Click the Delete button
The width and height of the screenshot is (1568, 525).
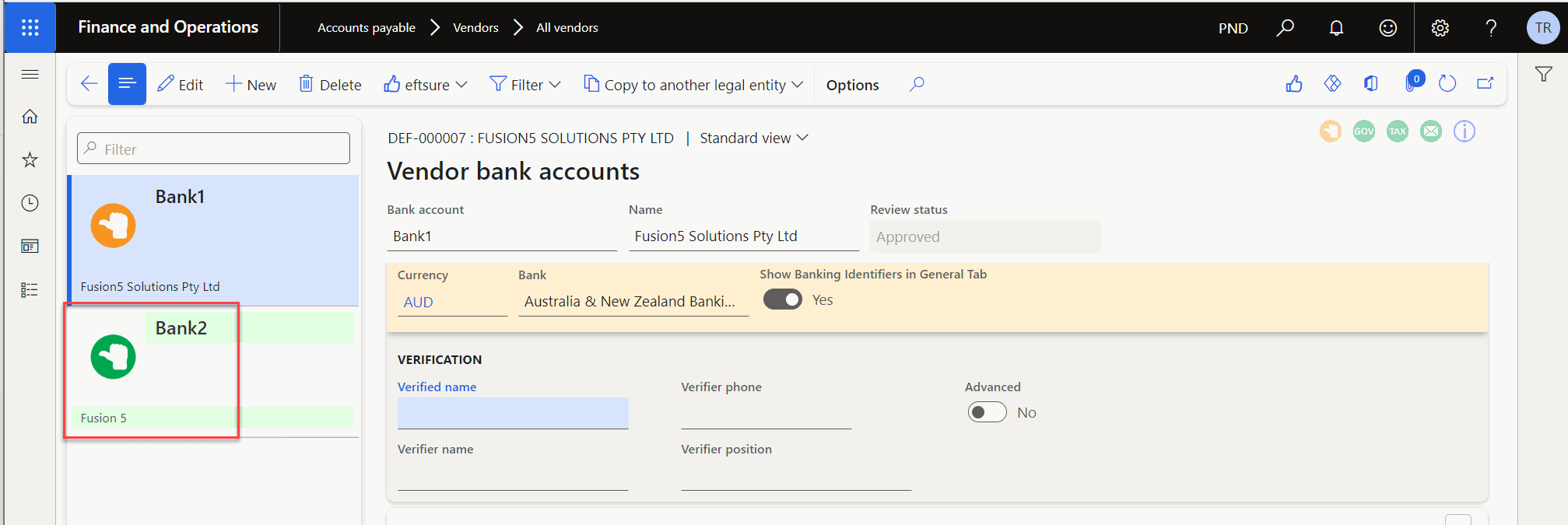pyautogui.click(x=331, y=85)
